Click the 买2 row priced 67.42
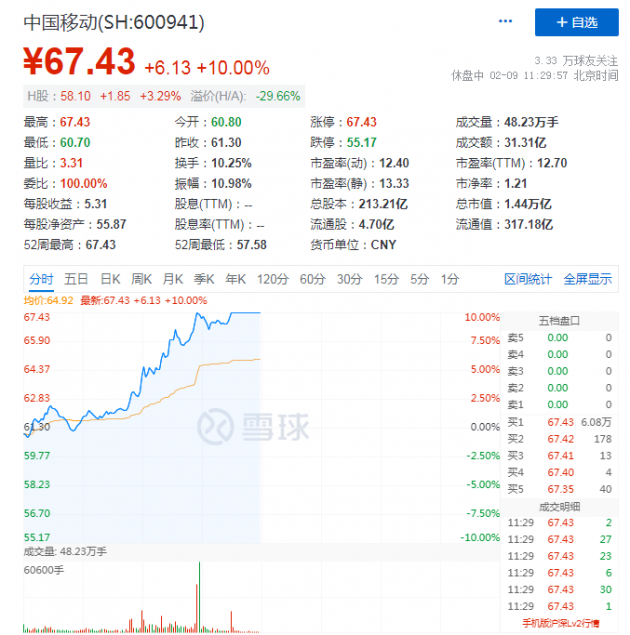Screen dimensions: 630x635 click(x=559, y=439)
